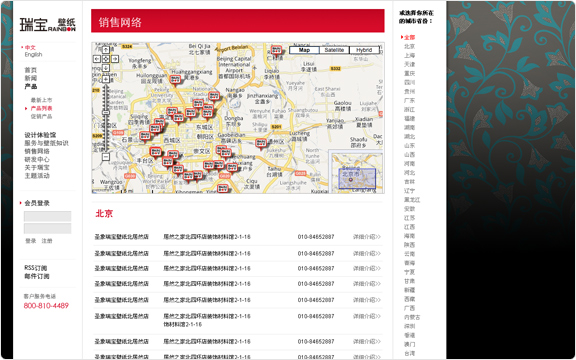Open 服务与壁纸知识 in the sidebar

pyautogui.click(x=46, y=143)
